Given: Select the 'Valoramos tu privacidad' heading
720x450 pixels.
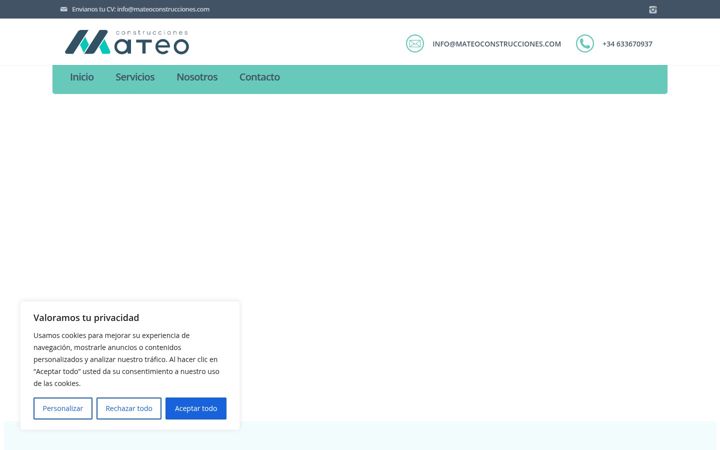Looking at the screenshot, I should (x=86, y=318).
